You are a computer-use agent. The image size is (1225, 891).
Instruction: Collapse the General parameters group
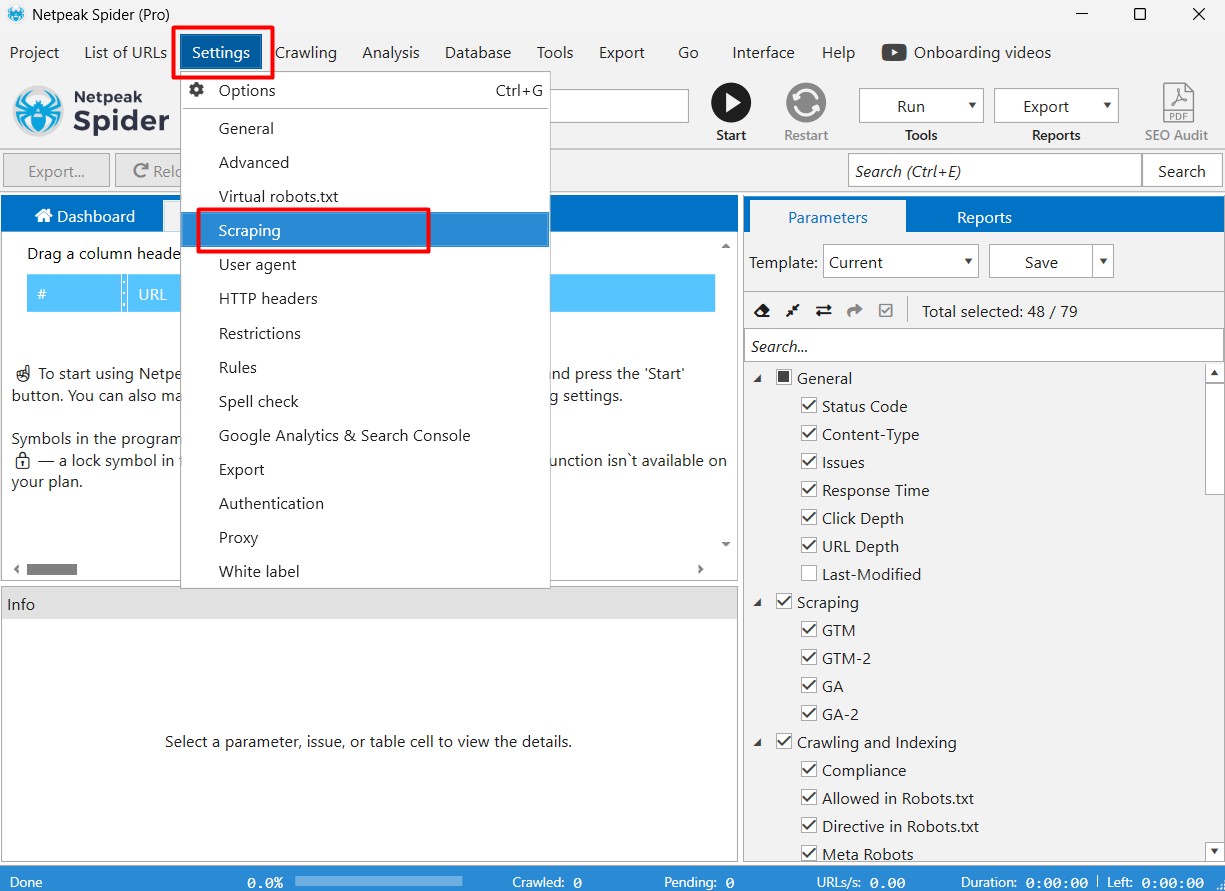[757, 378]
